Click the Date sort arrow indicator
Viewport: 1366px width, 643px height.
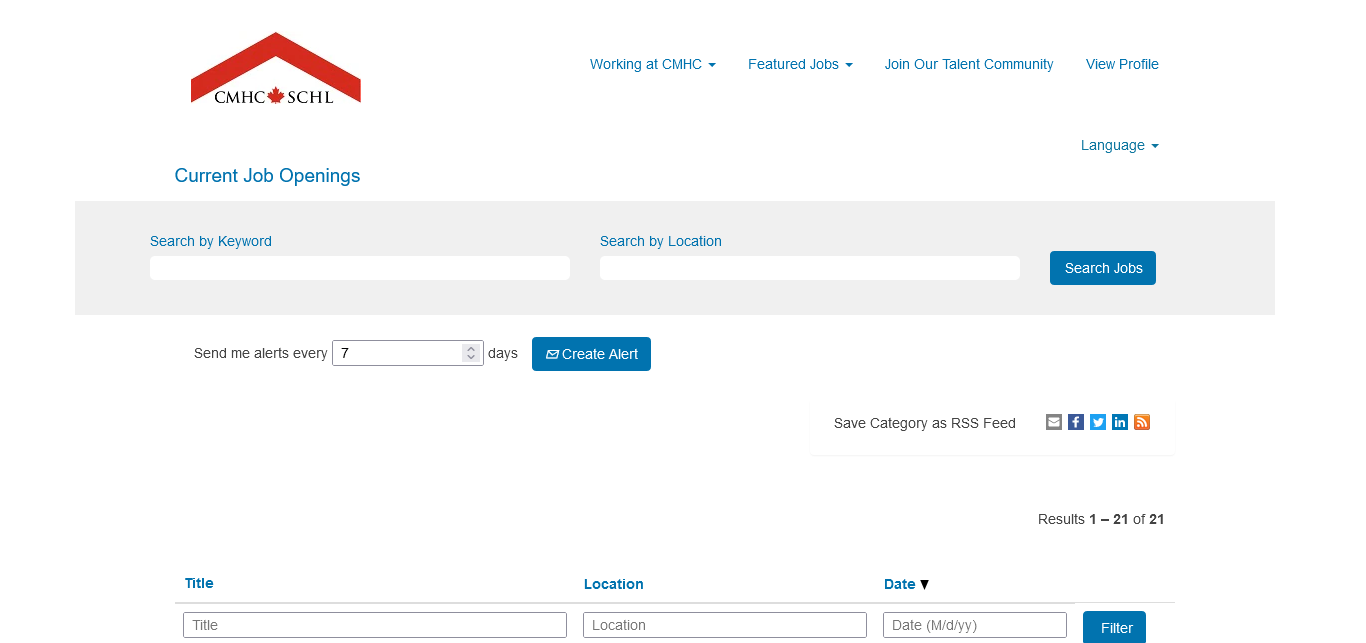click(x=924, y=585)
